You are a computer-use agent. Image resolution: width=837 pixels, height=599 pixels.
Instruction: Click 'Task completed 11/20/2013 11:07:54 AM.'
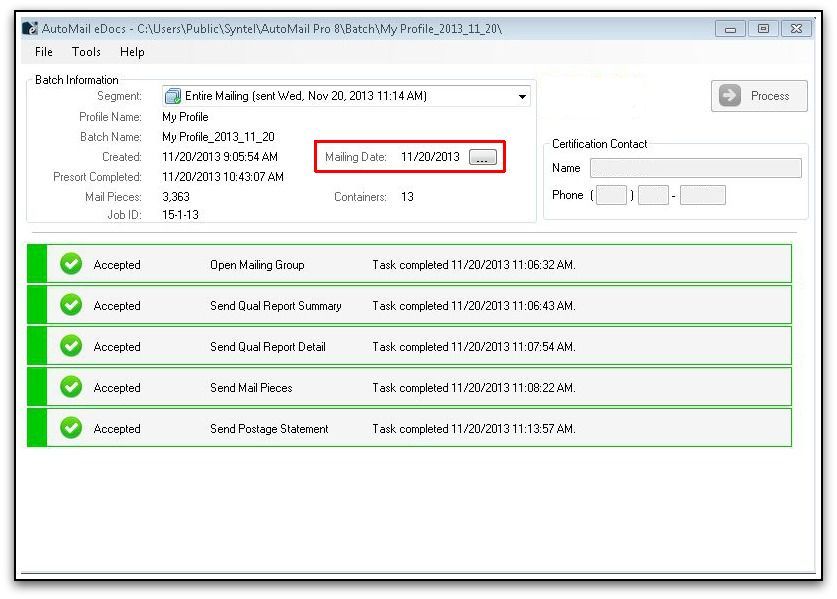tap(474, 347)
